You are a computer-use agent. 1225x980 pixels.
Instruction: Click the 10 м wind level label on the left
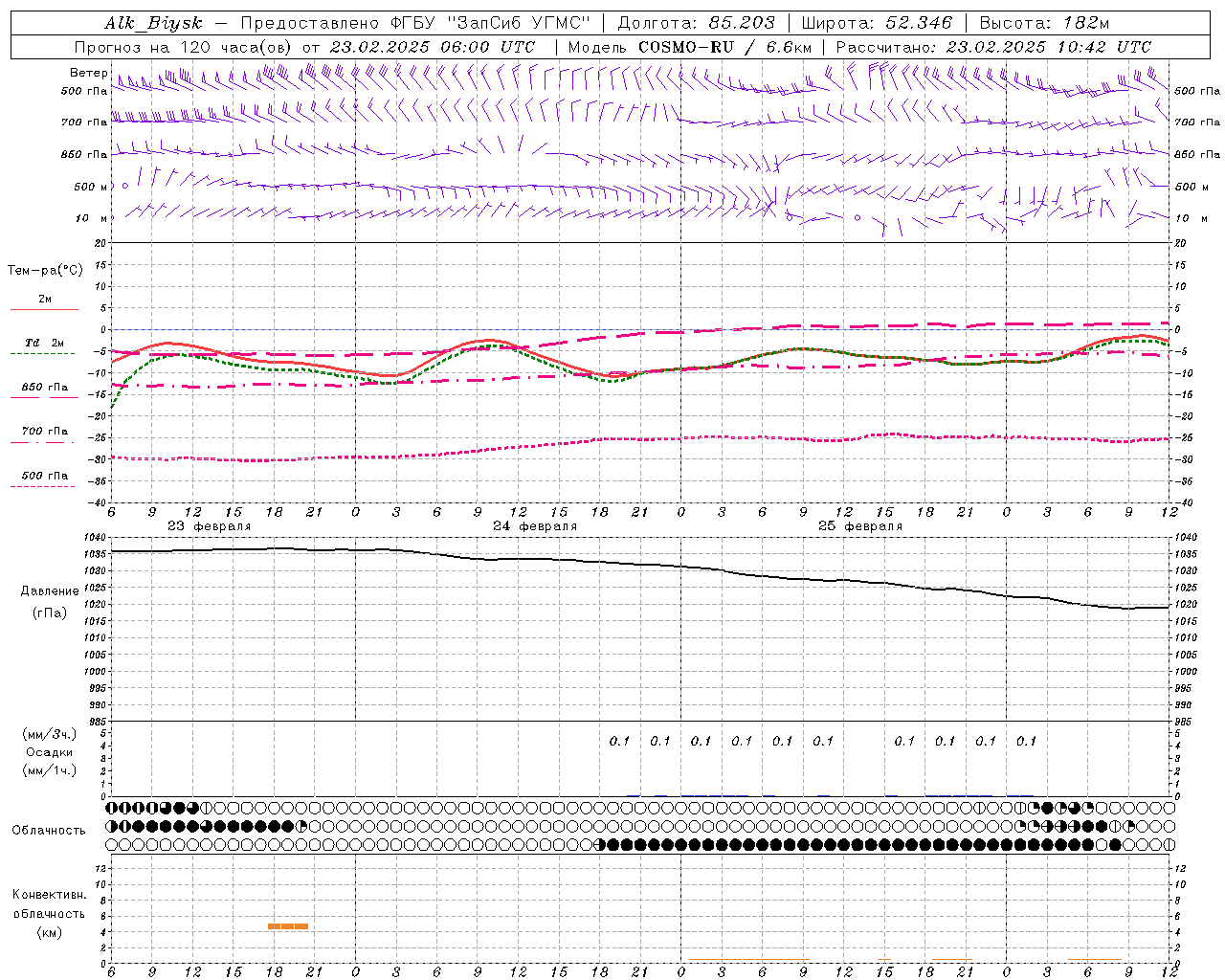pyautogui.click(x=91, y=218)
